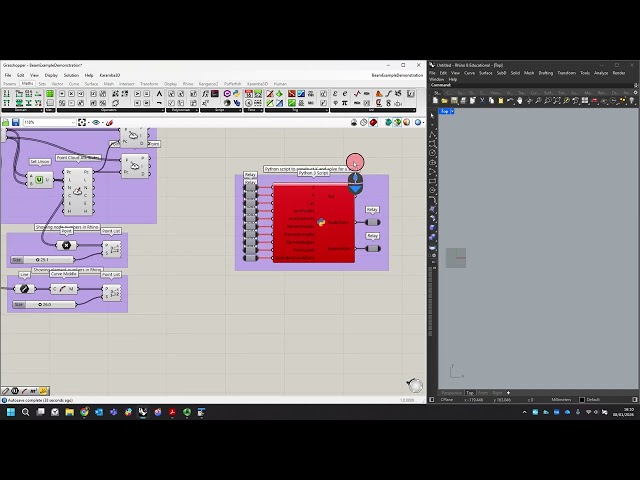Click the zoom extents icon in Grasshopper canvas toolbar
The height and width of the screenshot is (480, 640).
(x=82, y=122)
